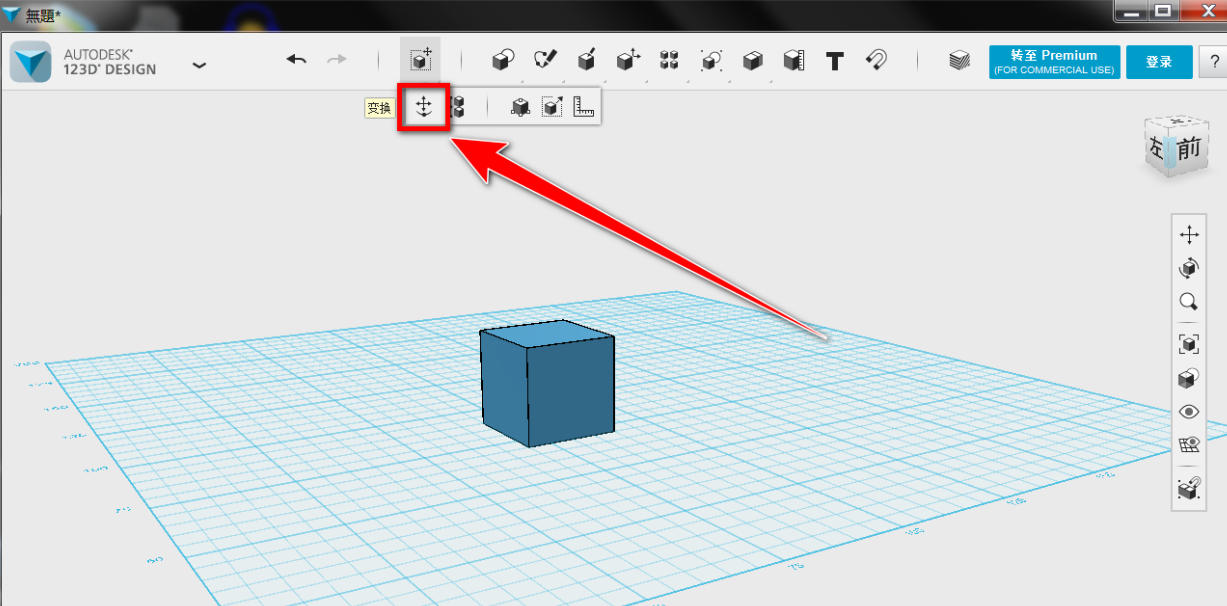This screenshot has height=606, width=1227.
Task: Select the blue cube in the viewport
Action: coord(546,385)
